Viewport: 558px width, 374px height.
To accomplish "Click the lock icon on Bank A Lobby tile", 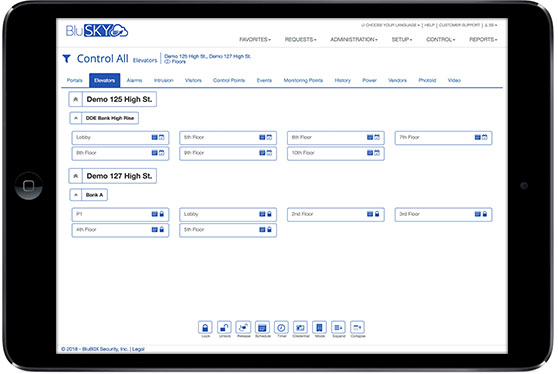I will [x=269, y=214].
